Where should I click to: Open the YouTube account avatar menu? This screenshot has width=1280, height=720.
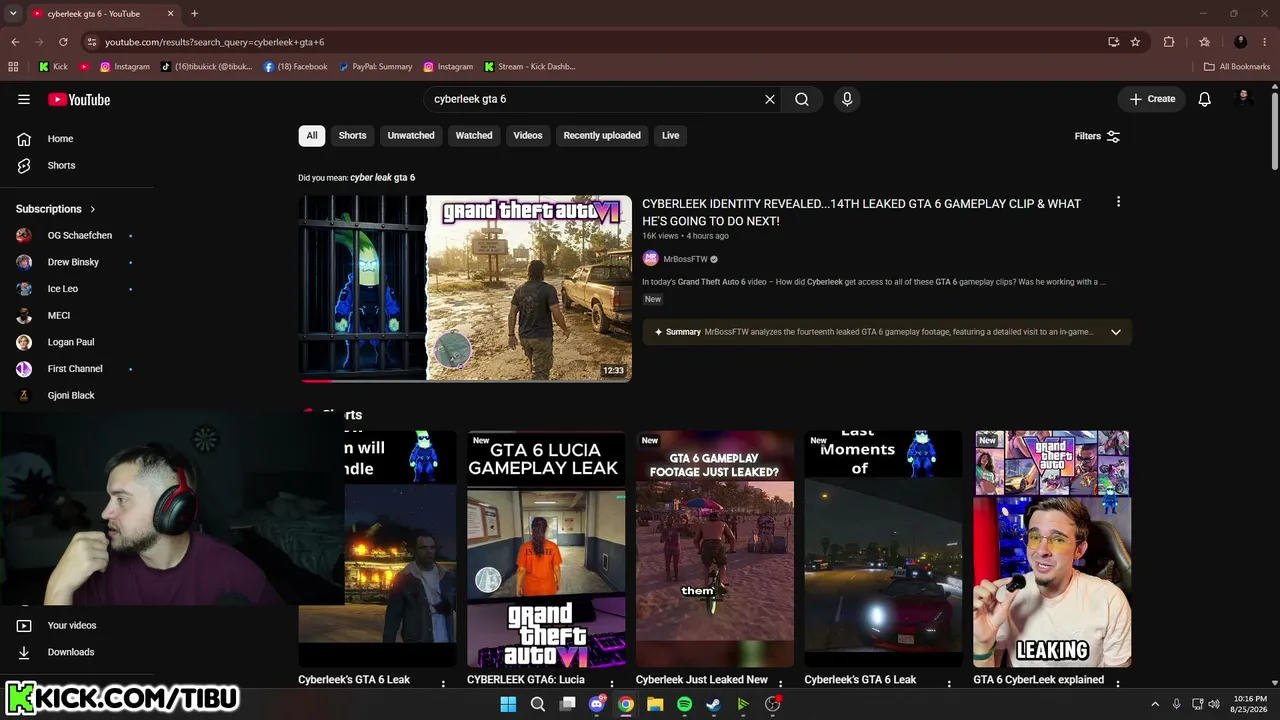[1245, 98]
